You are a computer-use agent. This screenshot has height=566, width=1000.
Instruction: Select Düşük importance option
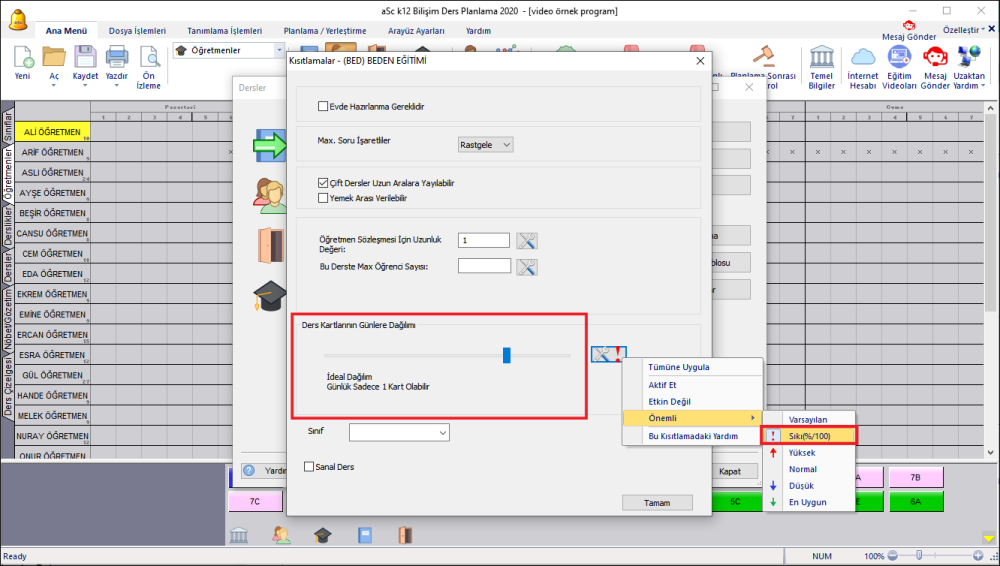click(x=809, y=486)
